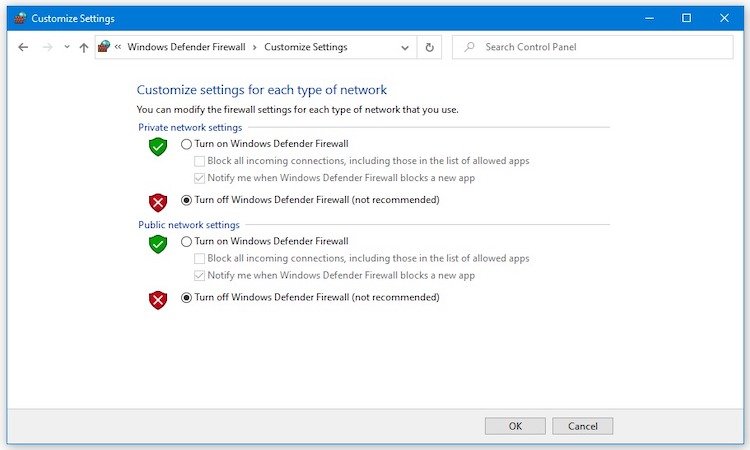Click red shield icon under Public network
This screenshot has width=750, height=450.
coord(158,300)
